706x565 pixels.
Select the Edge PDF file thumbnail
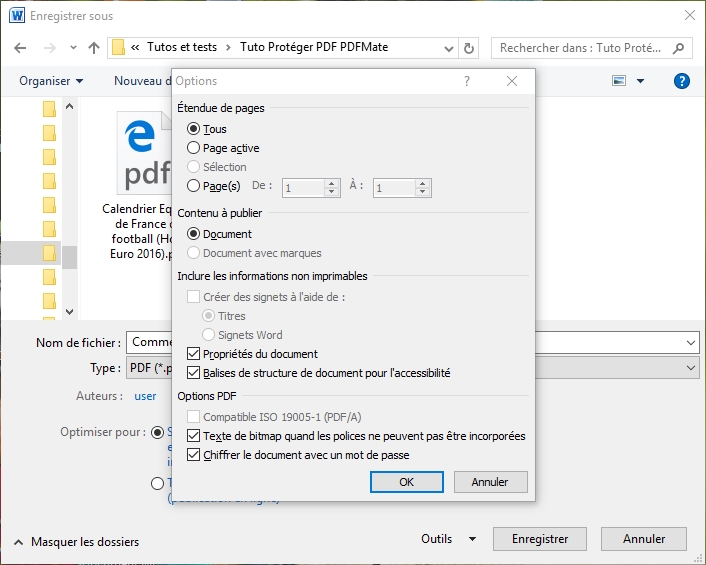click(144, 153)
